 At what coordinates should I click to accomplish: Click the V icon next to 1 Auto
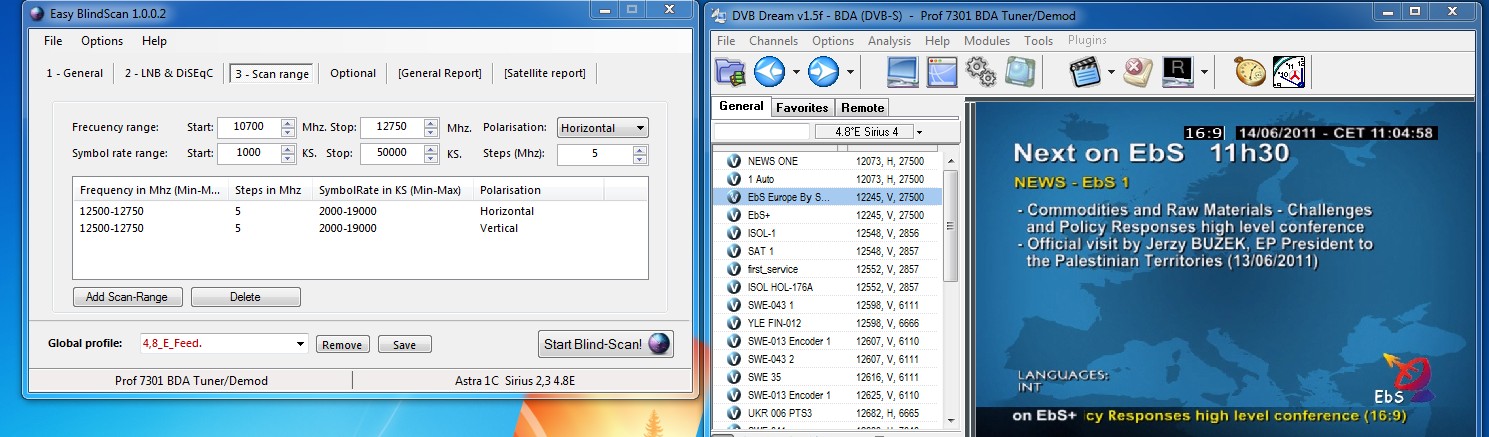click(732, 179)
